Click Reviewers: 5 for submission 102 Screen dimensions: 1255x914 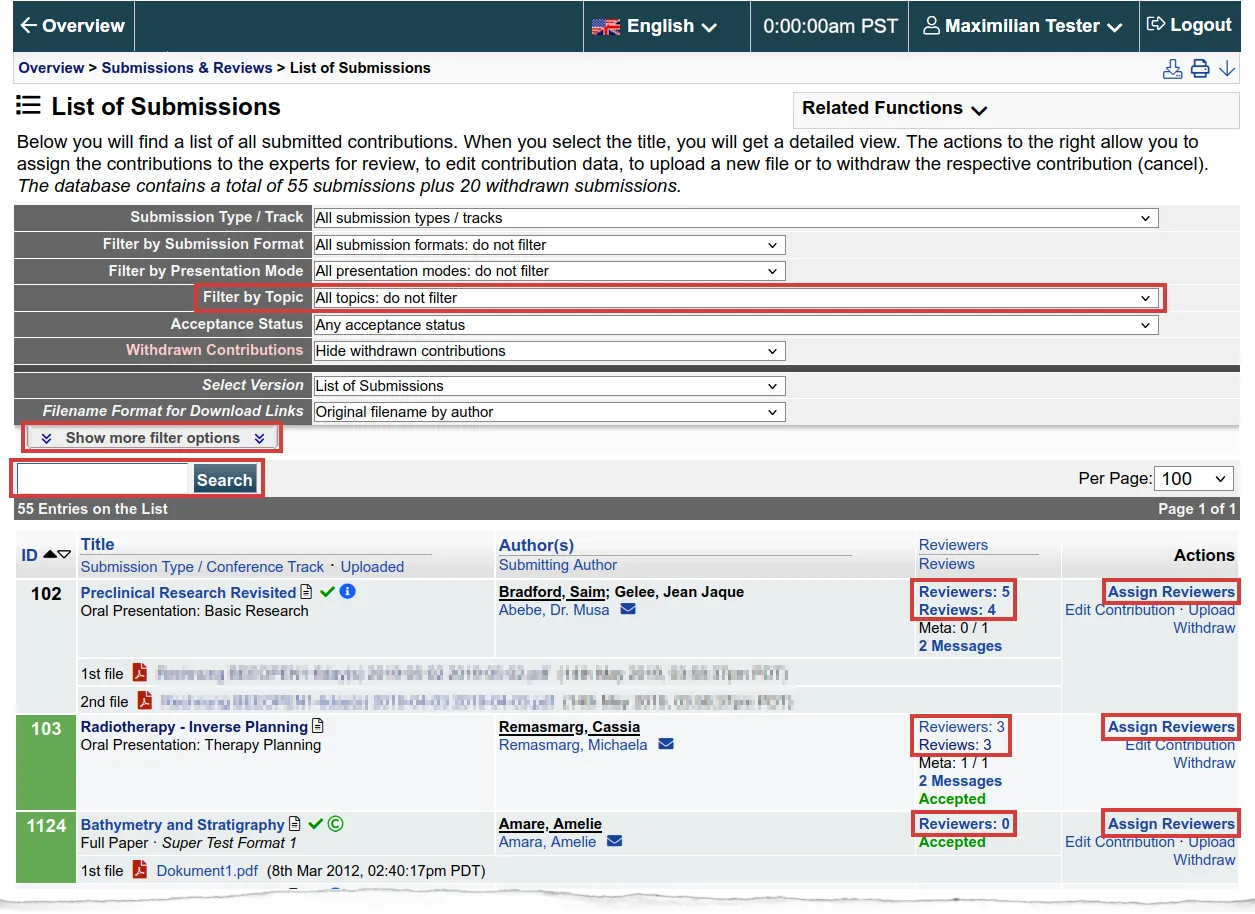(x=964, y=592)
